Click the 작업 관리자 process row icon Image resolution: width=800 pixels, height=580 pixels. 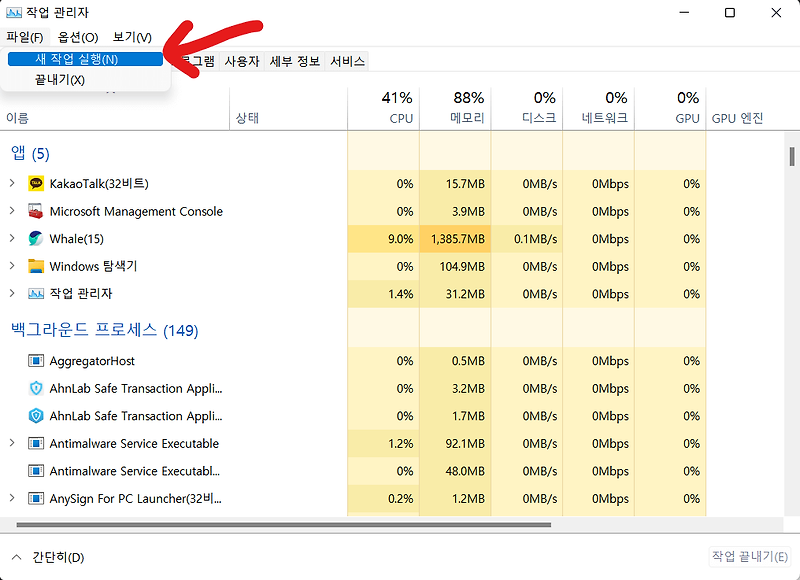(36, 294)
